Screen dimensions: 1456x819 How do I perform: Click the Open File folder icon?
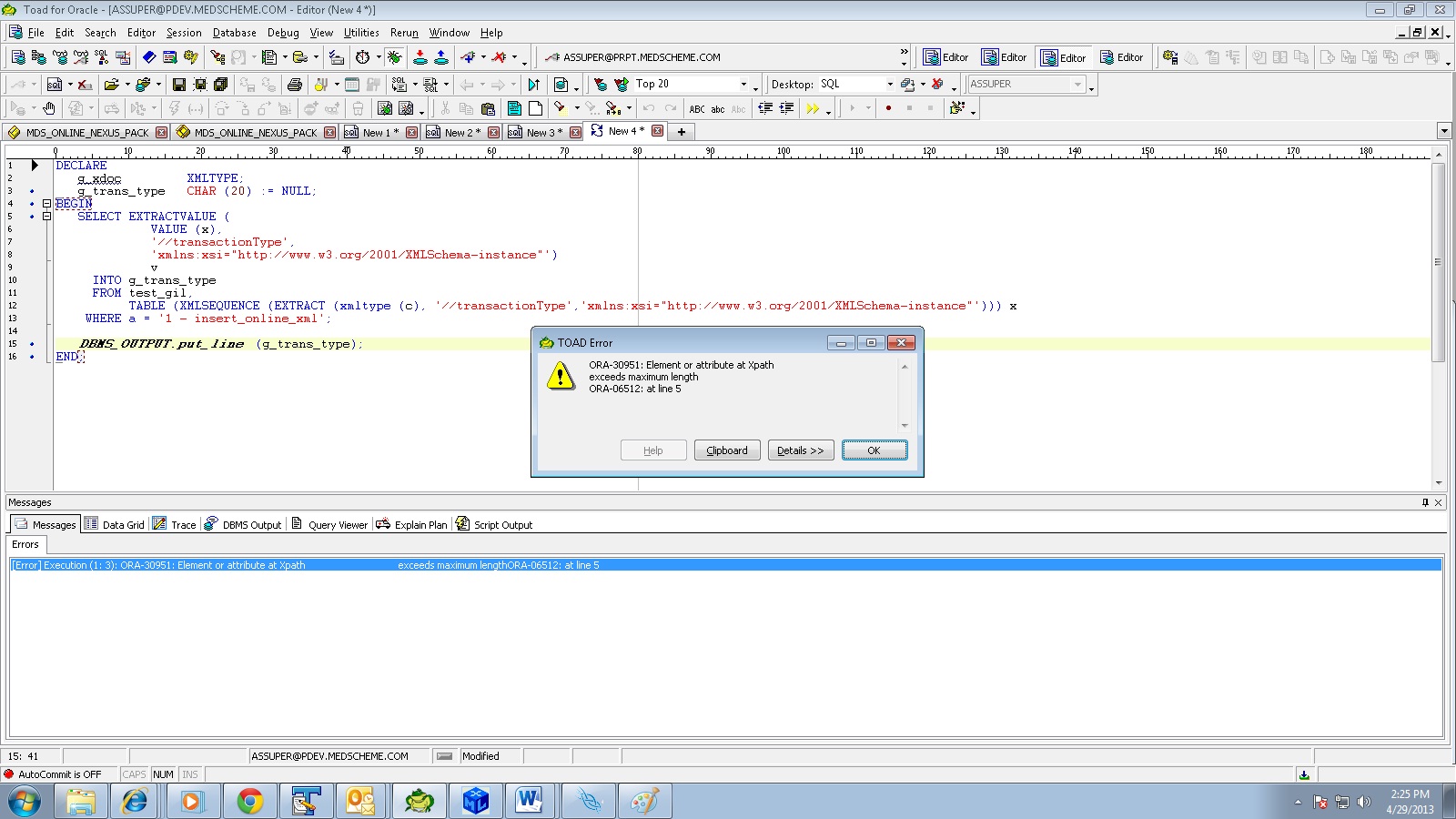(111, 85)
